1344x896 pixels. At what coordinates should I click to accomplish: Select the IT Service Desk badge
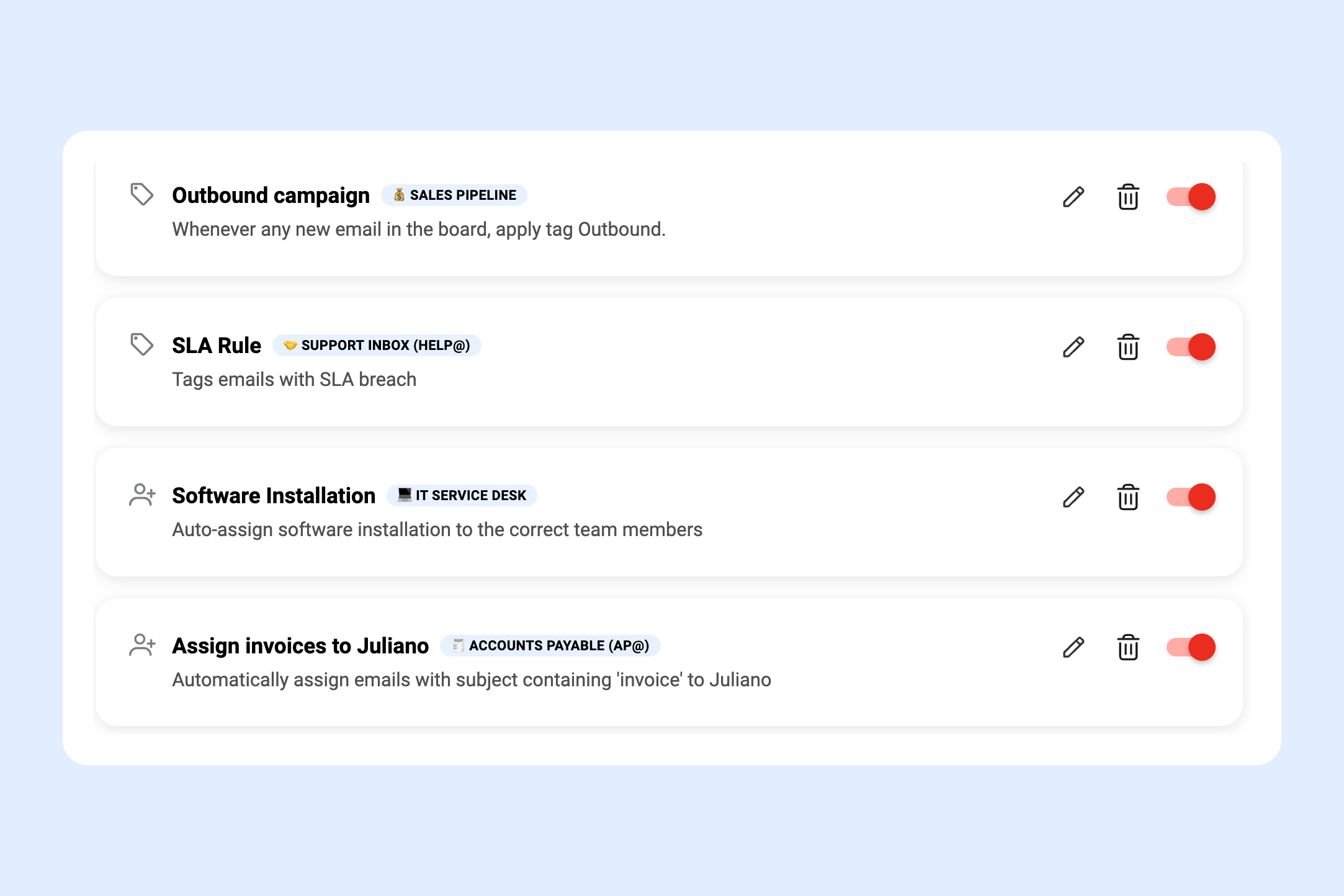(462, 495)
